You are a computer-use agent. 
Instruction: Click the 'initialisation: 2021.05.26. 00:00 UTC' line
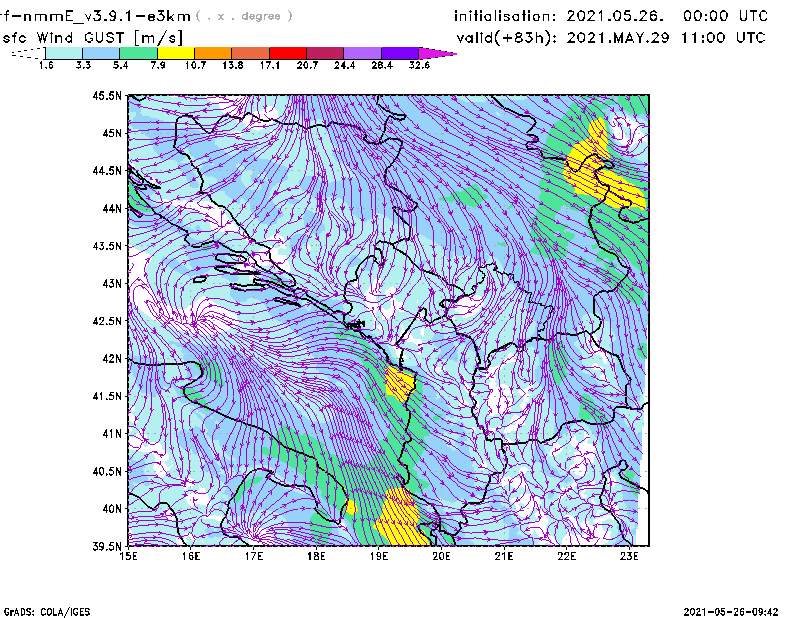[611, 16]
